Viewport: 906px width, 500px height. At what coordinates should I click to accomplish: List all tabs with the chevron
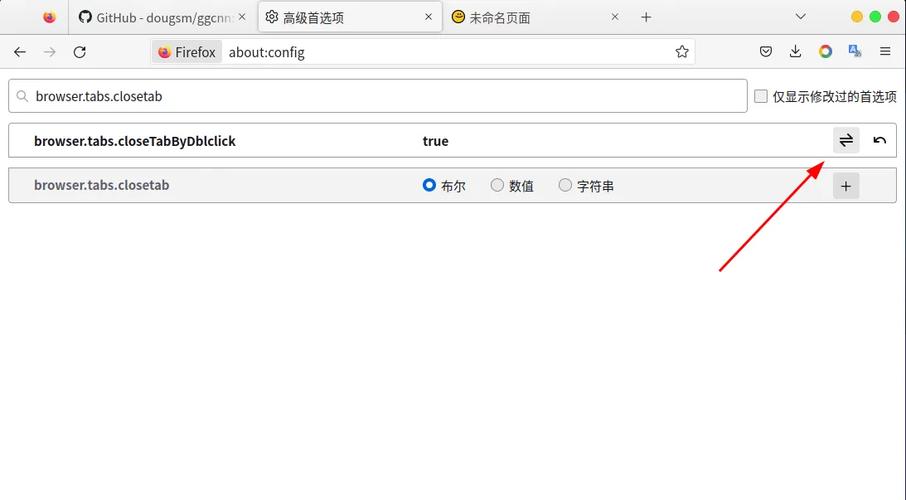pos(800,17)
